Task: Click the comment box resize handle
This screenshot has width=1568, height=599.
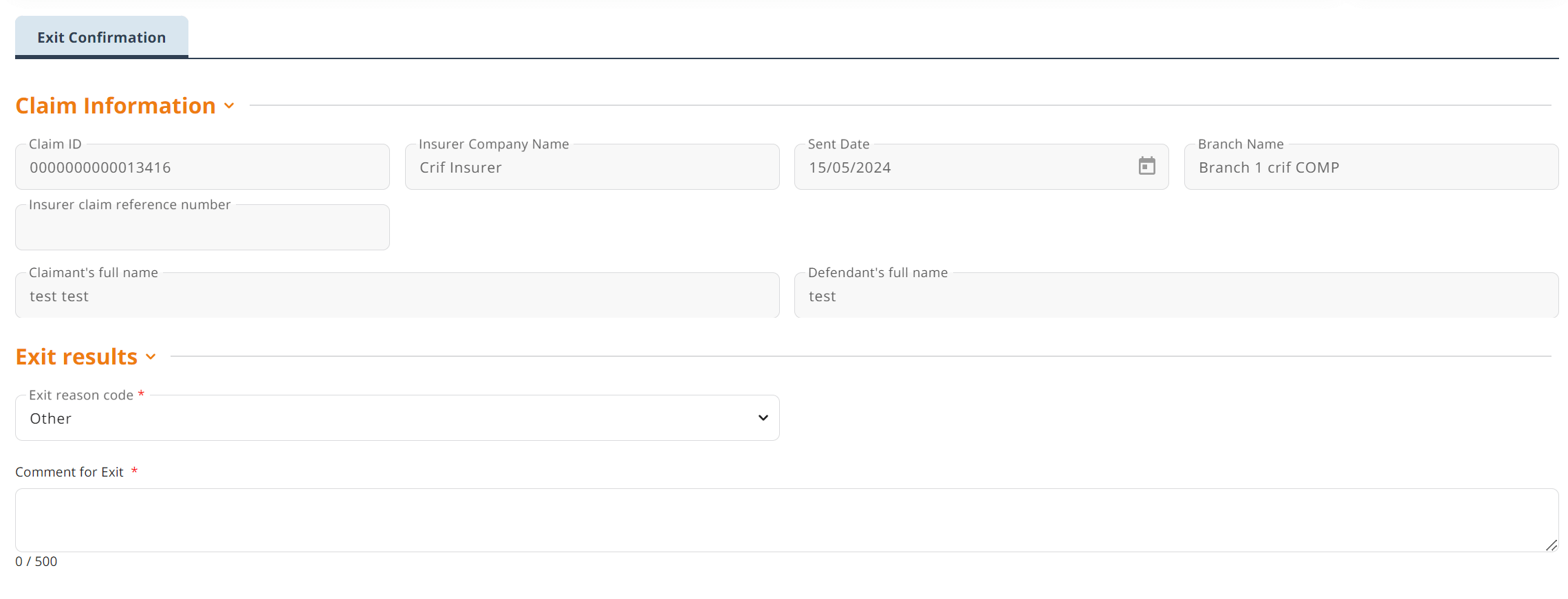Action: click(1551, 545)
